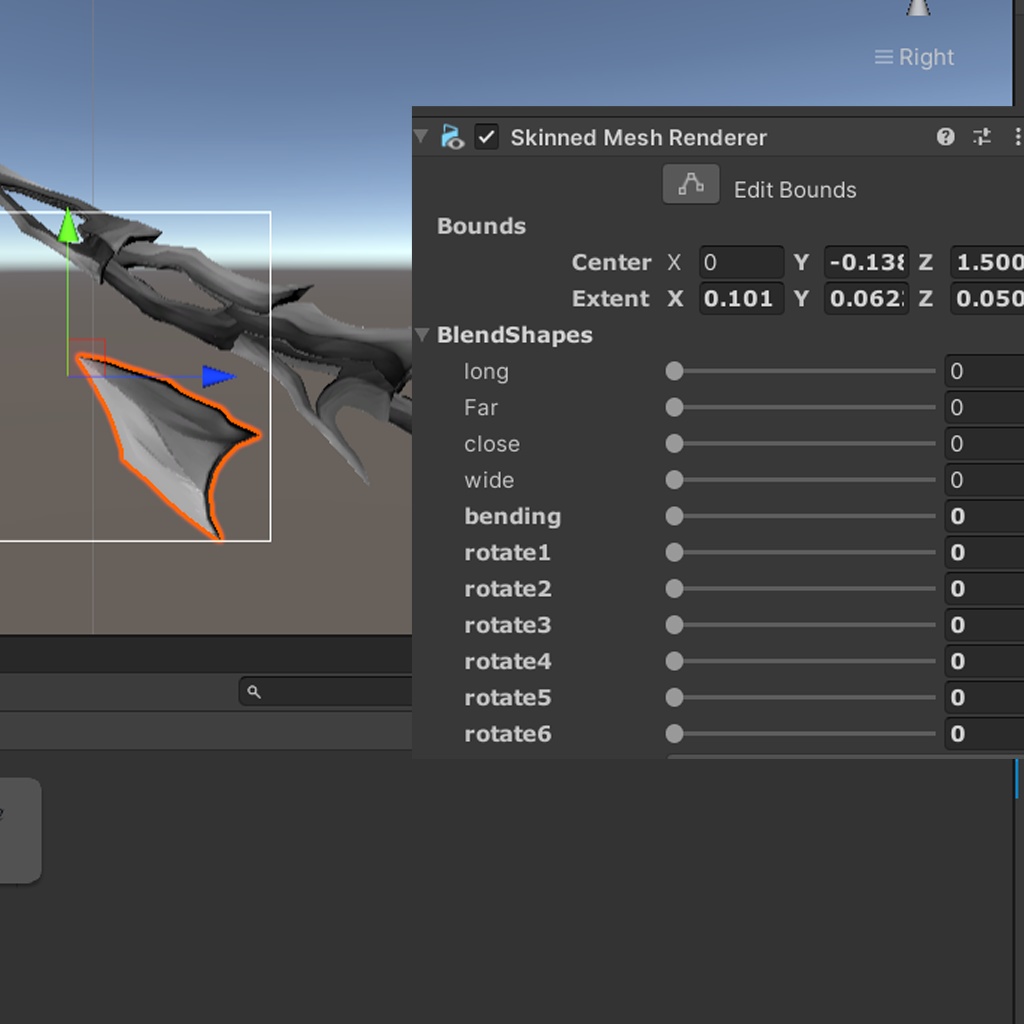
Task: Click the bending blendshape slider handle
Action: coord(675,516)
